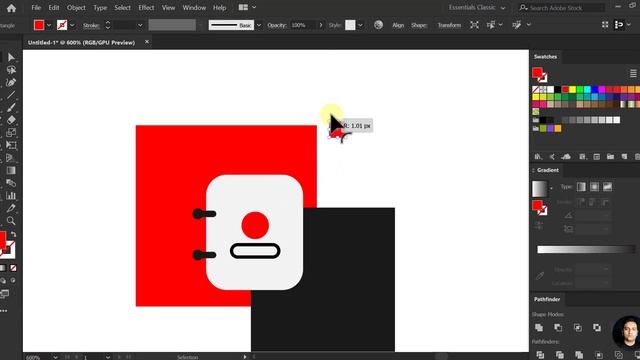The width and height of the screenshot is (640, 360).
Task: Click the Align button in control bar
Action: click(x=398, y=25)
